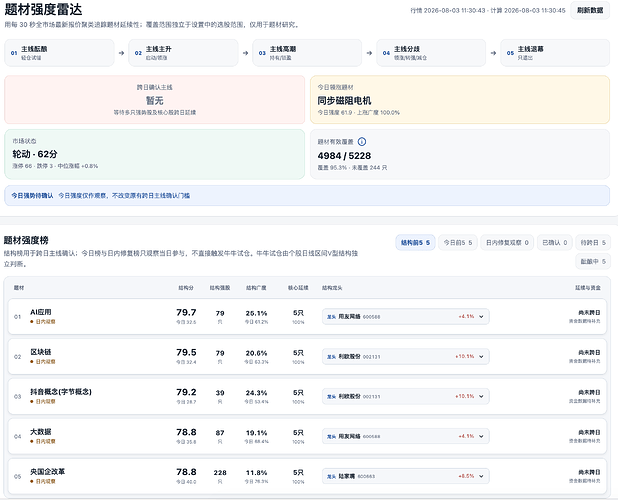Click the theme name 区块链
The width and height of the screenshot is (618, 500).
[x=41, y=352]
